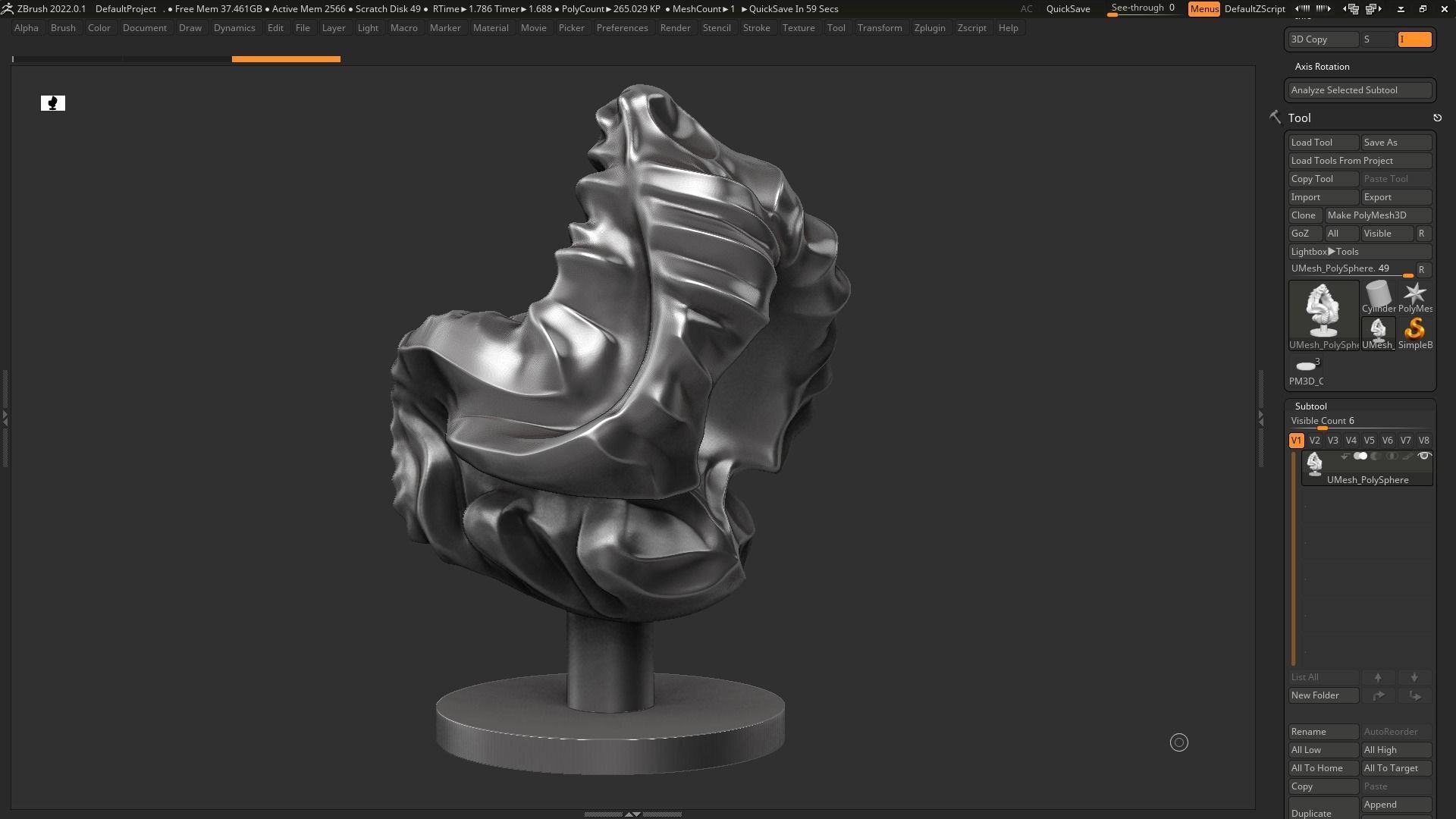Toggle the subtool polypaint brush icon
Viewport: 1456px width, 819px height.
pos(1407,457)
